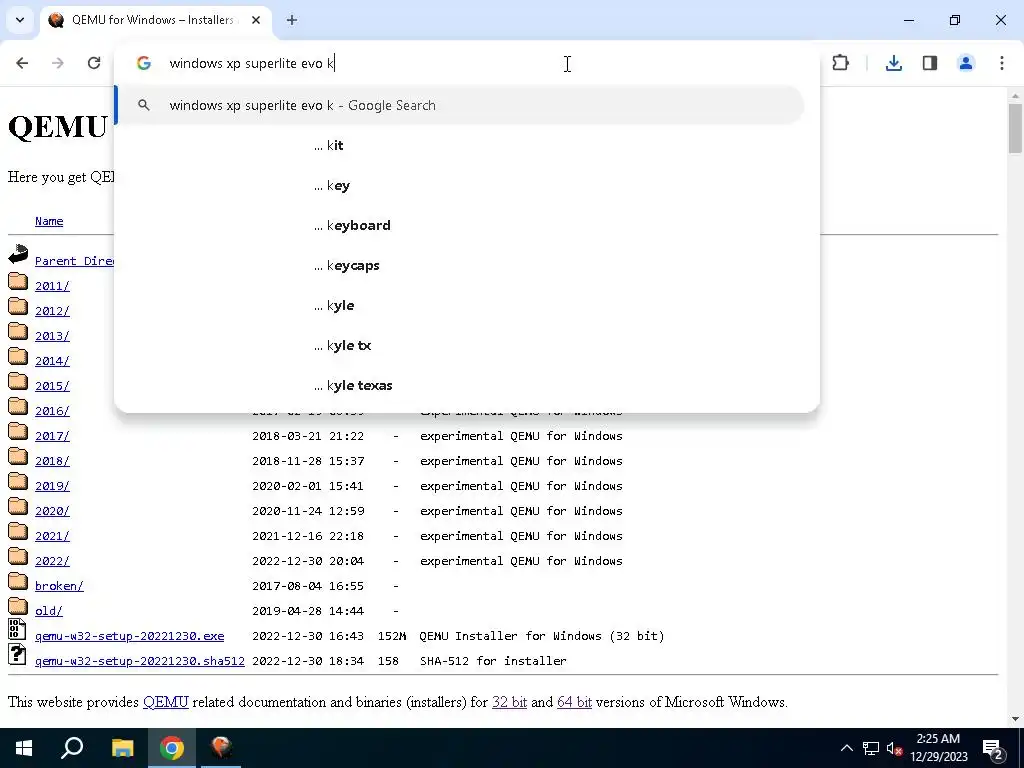Open the 2015/ folder link
The width and height of the screenshot is (1024, 768).
[x=52, y=386]
